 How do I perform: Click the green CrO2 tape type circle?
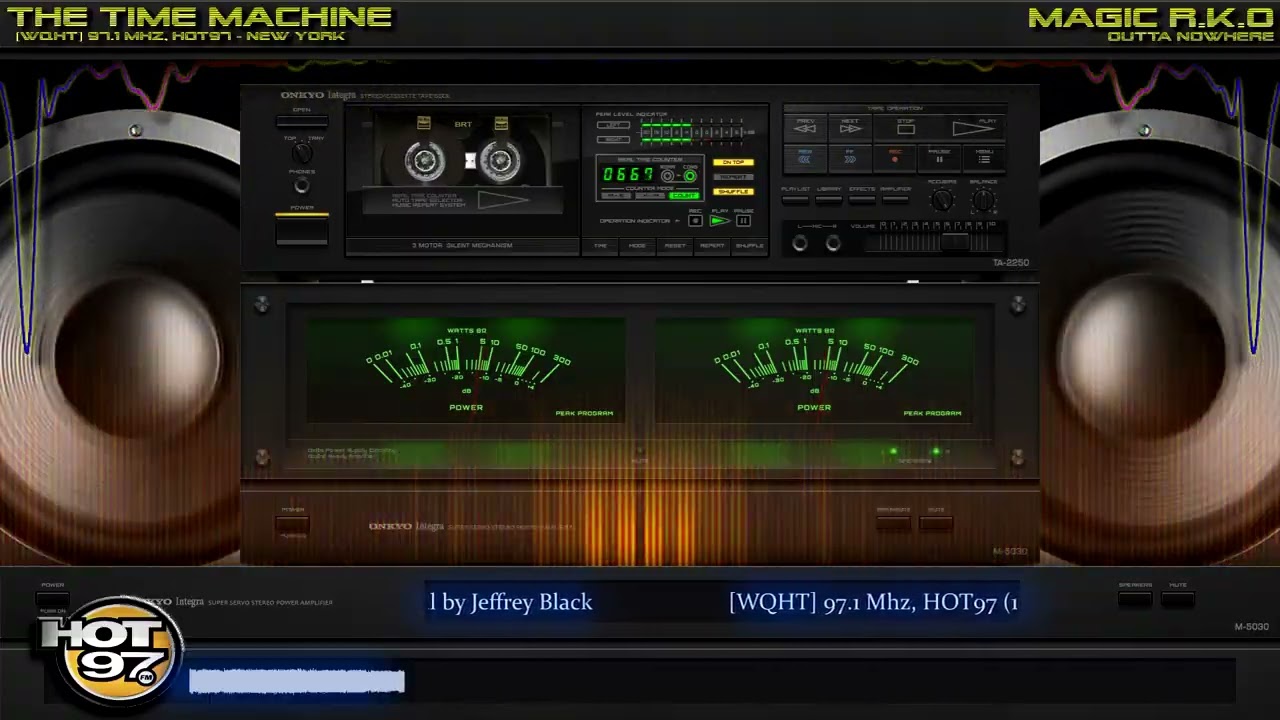[689, 177]
